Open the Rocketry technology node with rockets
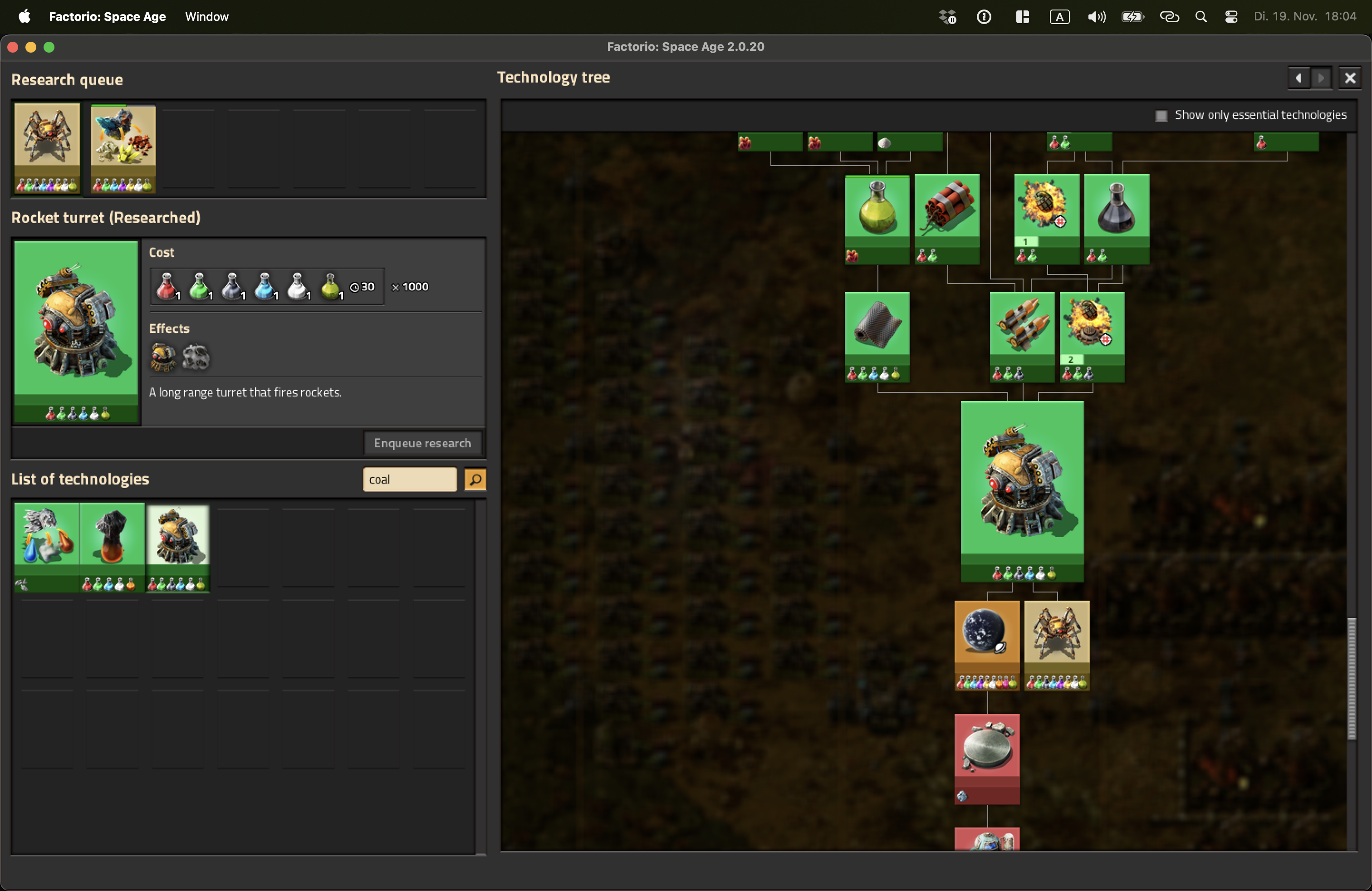 pyautogui.click(x=1022, y=337)
